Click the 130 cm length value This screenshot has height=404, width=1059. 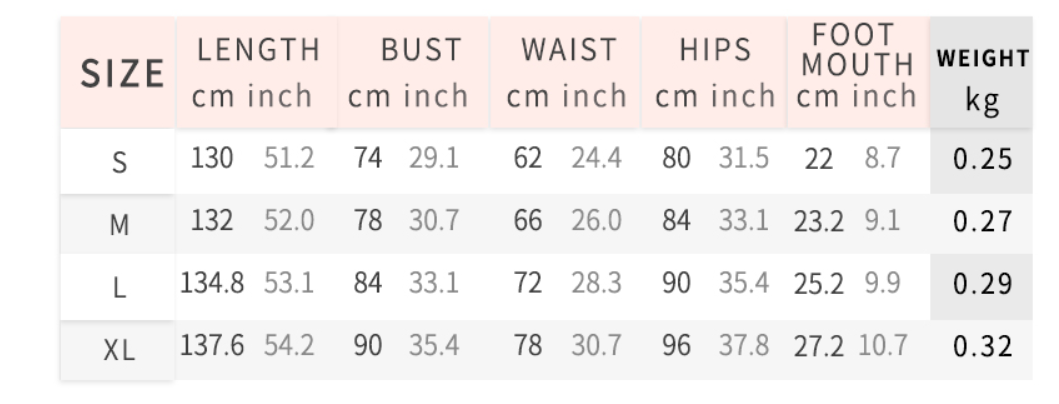click(x=212, y=159)
